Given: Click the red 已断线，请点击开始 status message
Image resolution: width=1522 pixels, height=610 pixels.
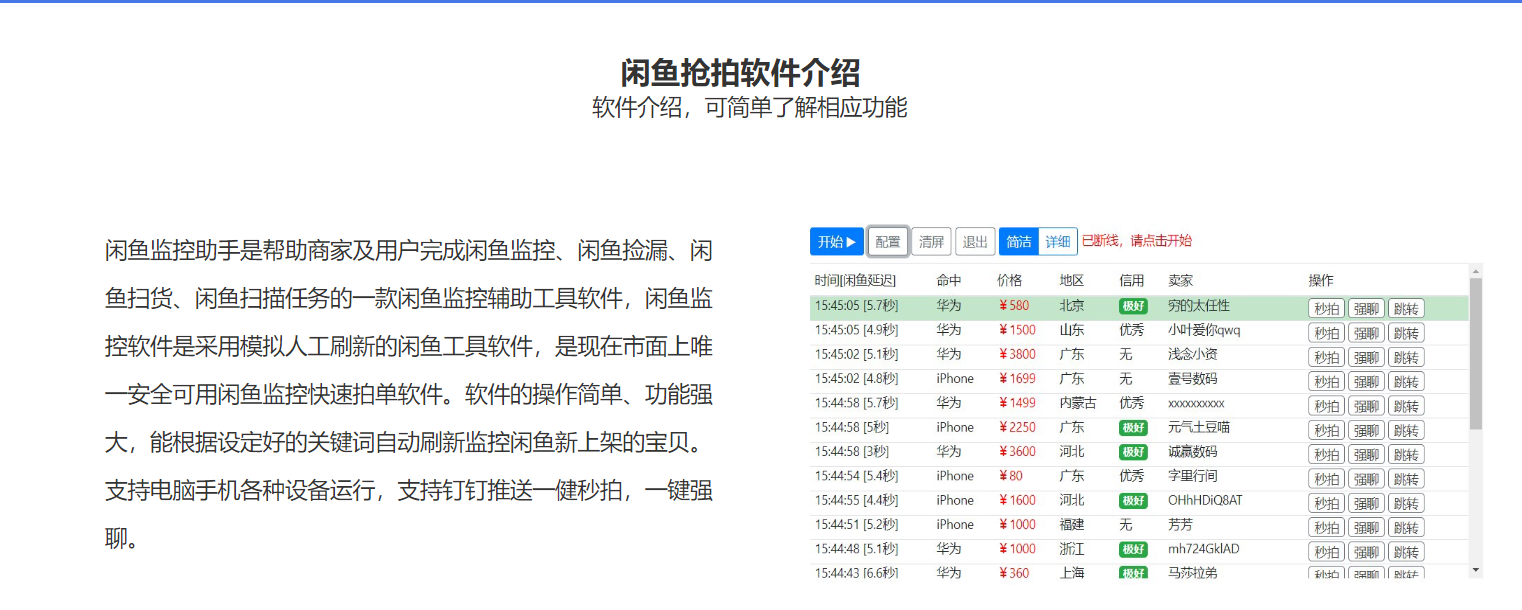Looking at the screenshot, I should (x=1137, y=241).
